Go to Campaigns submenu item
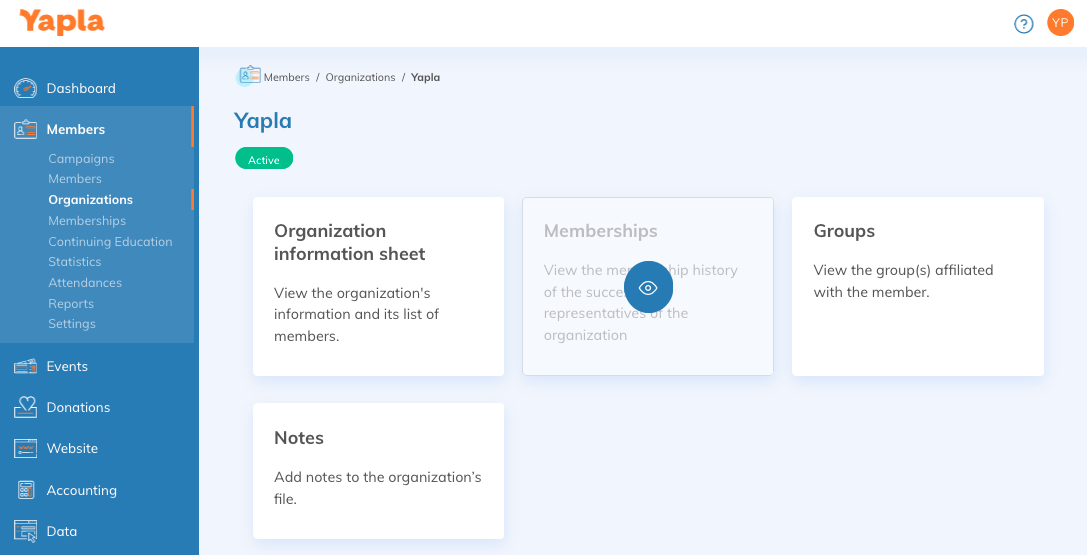 click(x=81, y=159)
